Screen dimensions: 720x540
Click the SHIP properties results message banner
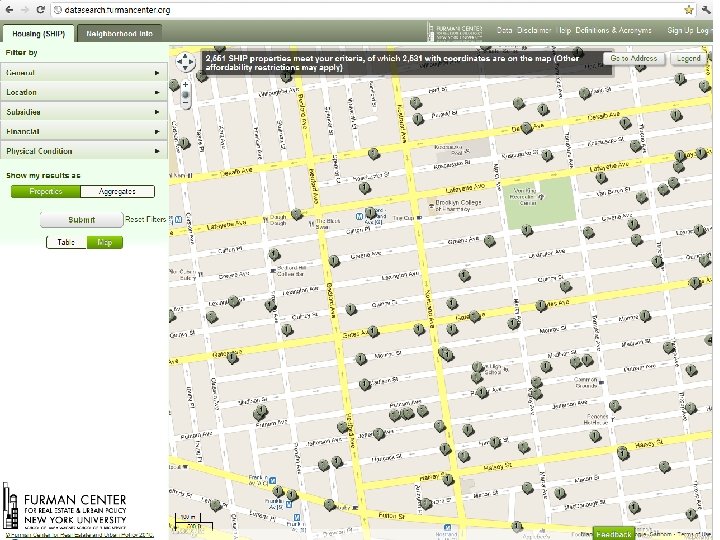pos(406,63)
